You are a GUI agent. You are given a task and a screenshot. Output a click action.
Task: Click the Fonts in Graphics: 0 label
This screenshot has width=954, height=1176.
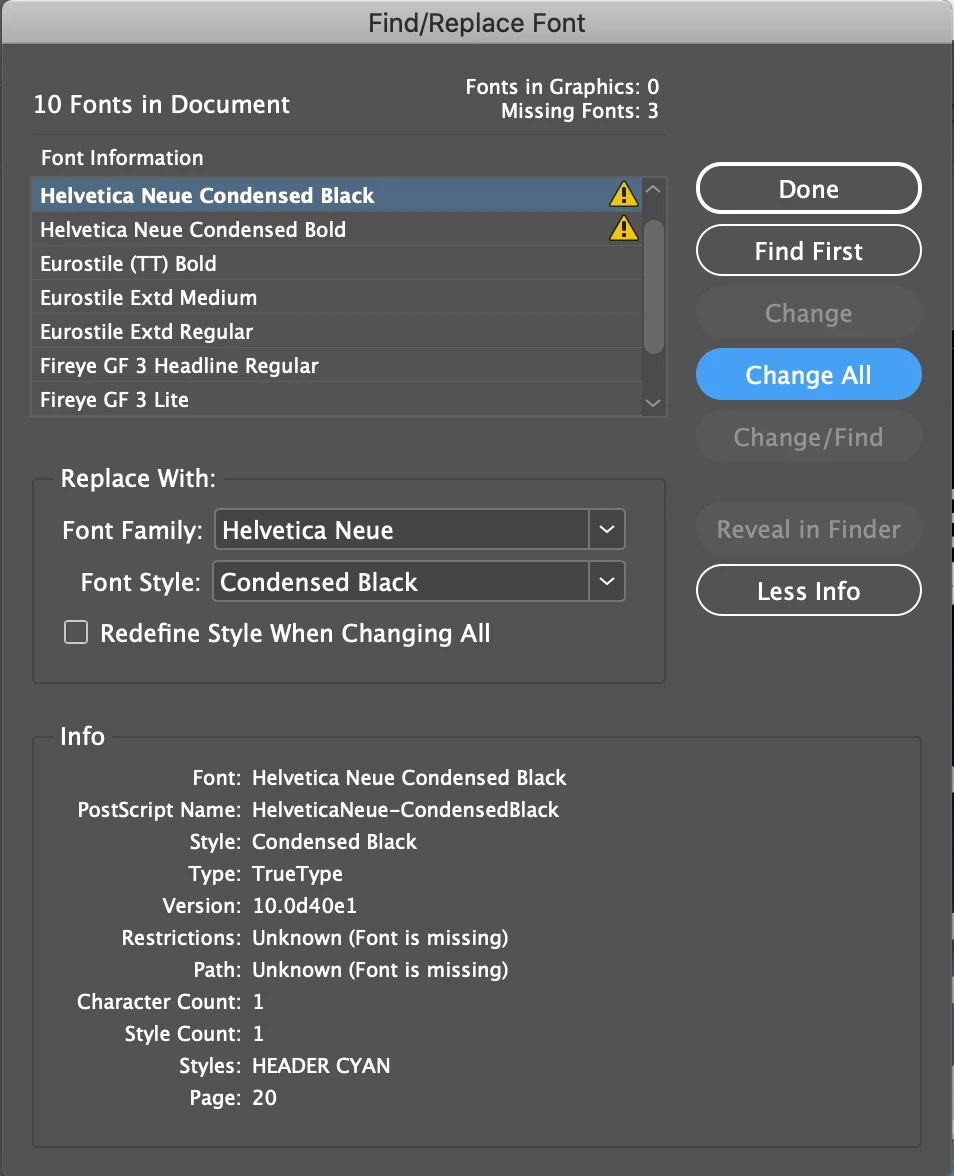pos(562,87)
